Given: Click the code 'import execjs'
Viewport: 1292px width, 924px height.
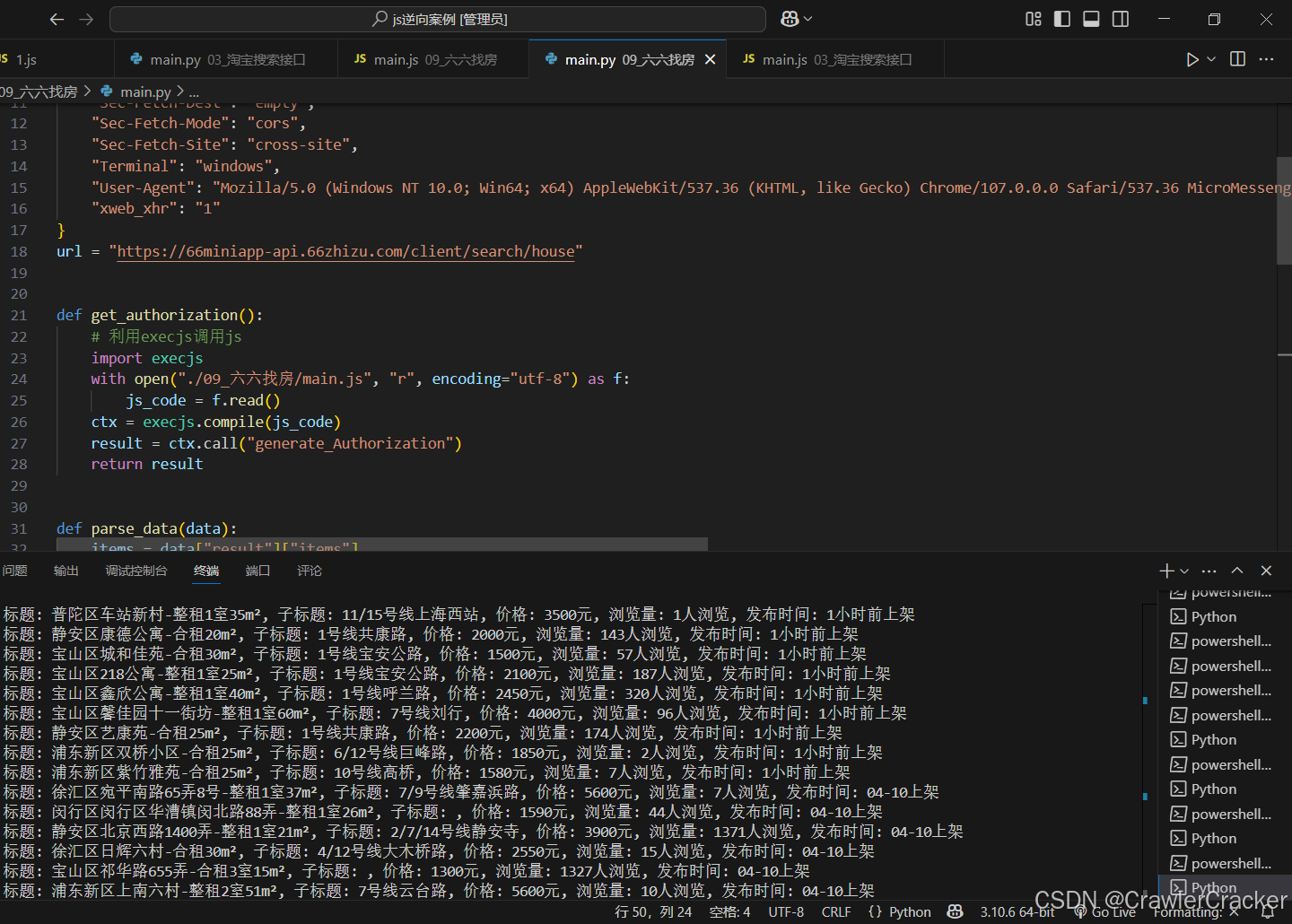Looking at the screenshot, I should (x=147, y=358).
